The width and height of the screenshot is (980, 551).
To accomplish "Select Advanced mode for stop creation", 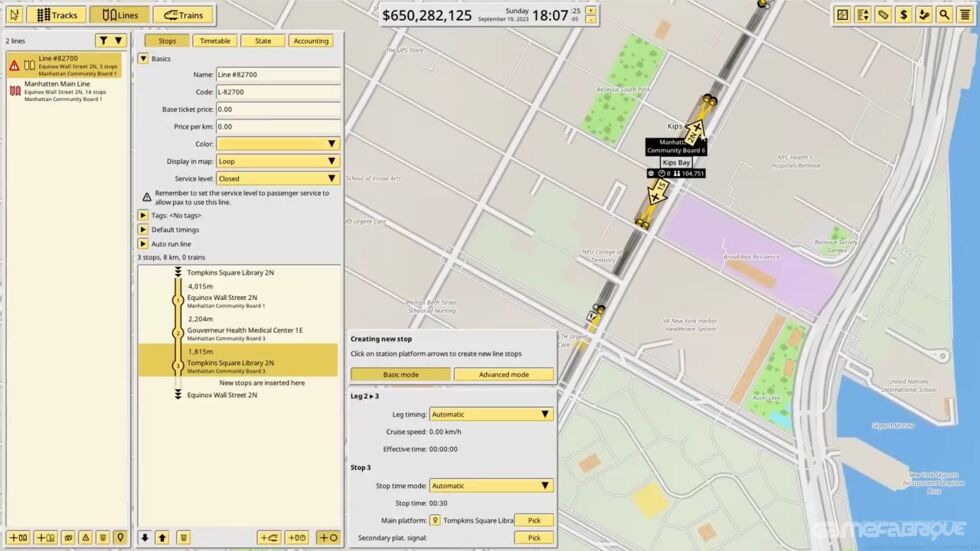I will (504, 374).
